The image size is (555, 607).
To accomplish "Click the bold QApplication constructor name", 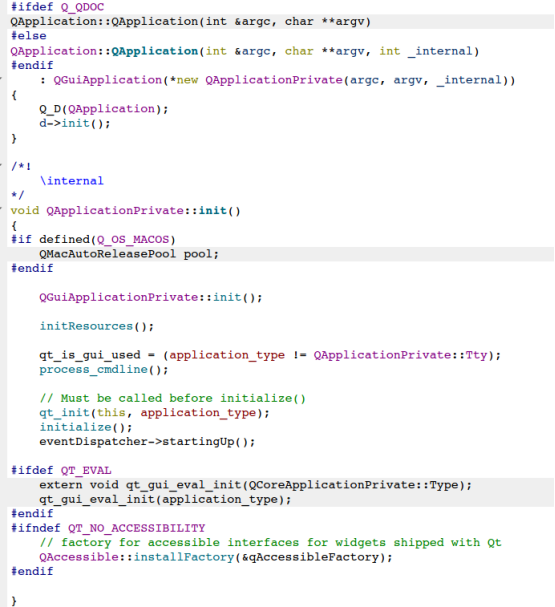I will tap(155, 51).
